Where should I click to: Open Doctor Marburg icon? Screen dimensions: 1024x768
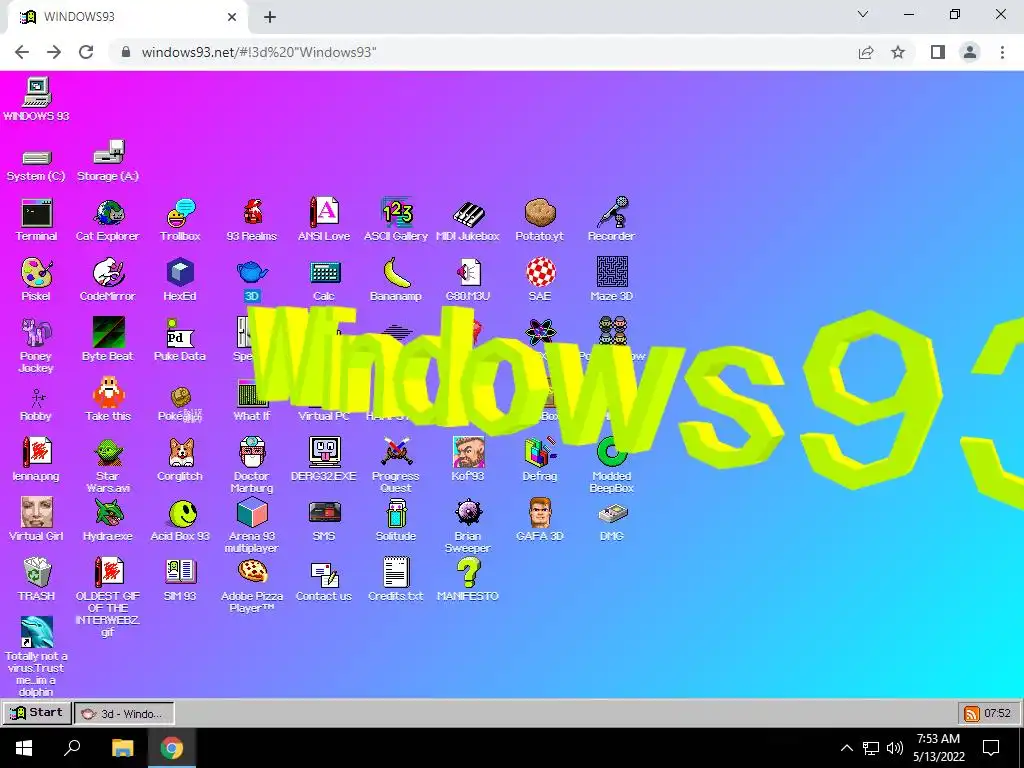(x=252, y=452)
